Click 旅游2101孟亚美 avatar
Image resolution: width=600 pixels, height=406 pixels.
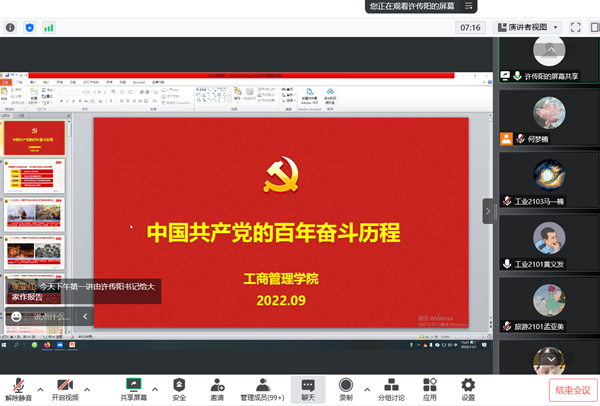coord(549,300)
